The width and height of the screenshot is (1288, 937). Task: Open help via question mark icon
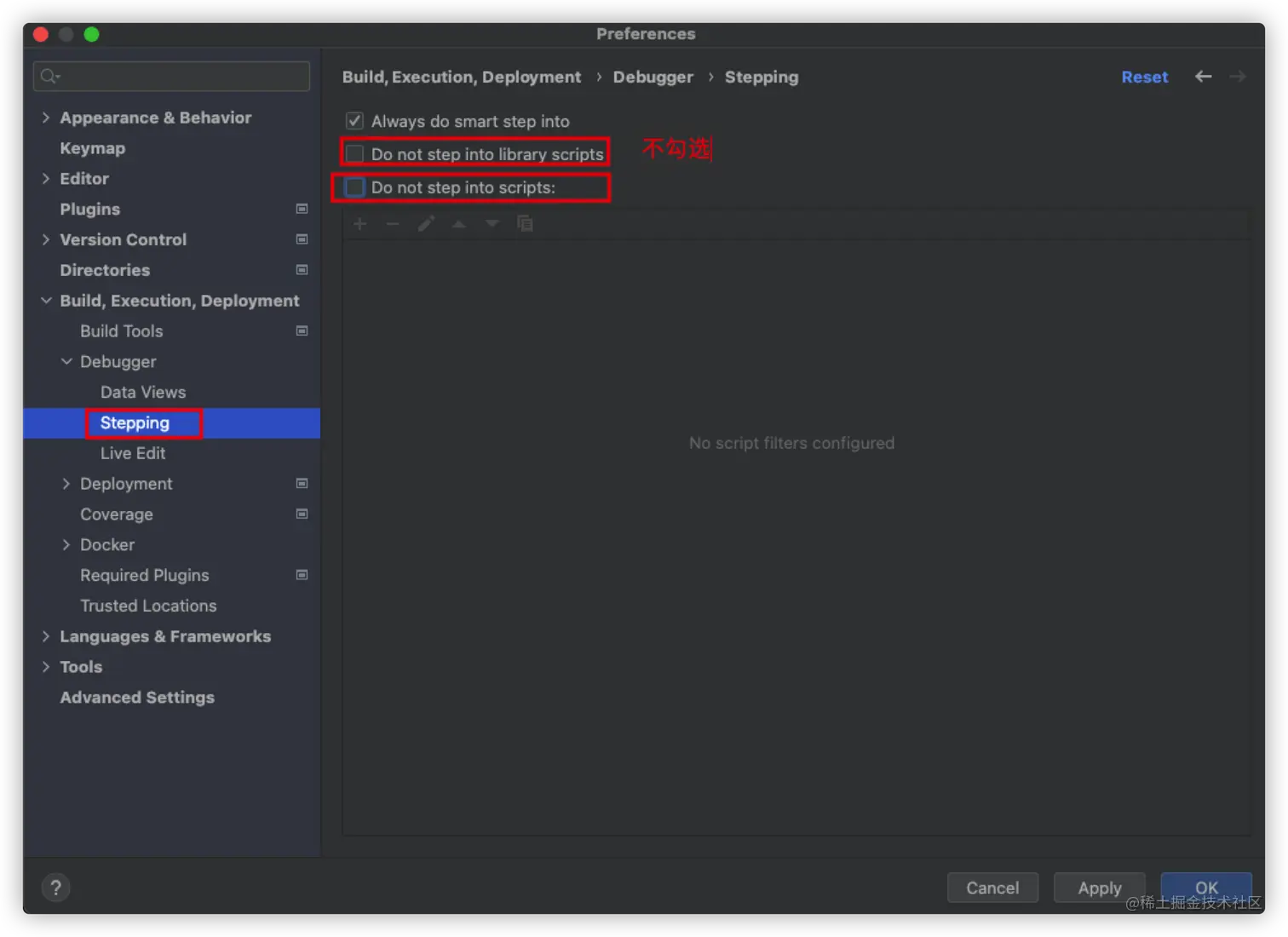click(55, 888)
